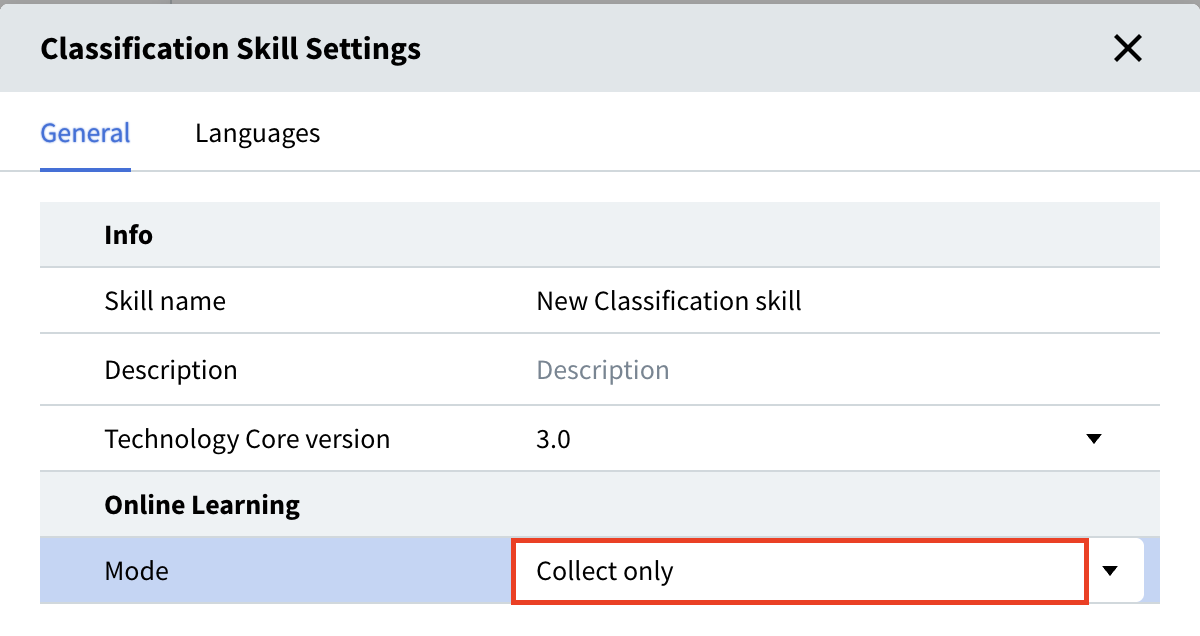The height and width of the screenshot is (636, 1200).
Task: Switch to the Languages tab
Action: pyautogui.click(x=257, y=133)
